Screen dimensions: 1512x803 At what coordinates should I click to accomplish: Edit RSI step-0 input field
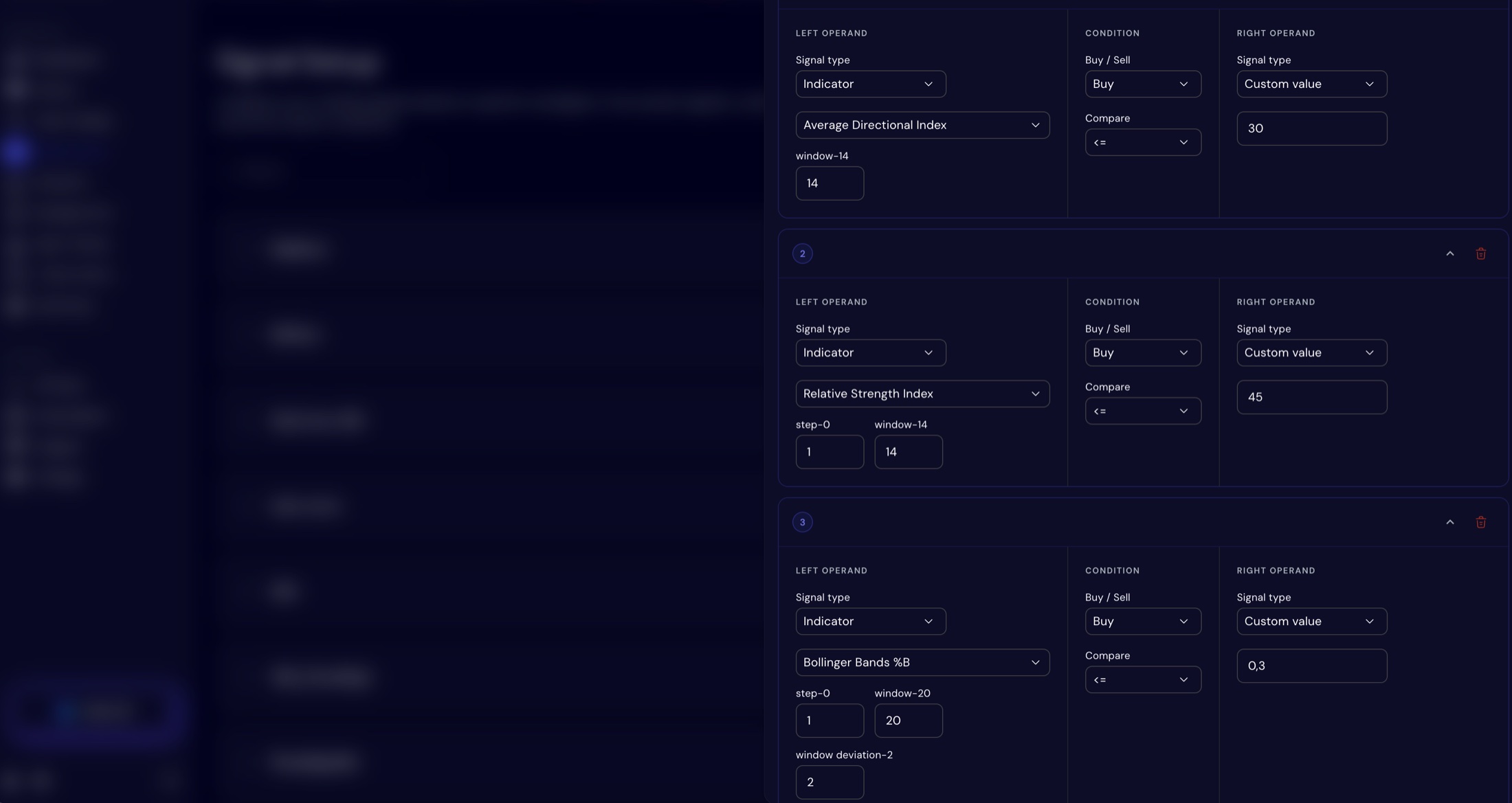830,452
